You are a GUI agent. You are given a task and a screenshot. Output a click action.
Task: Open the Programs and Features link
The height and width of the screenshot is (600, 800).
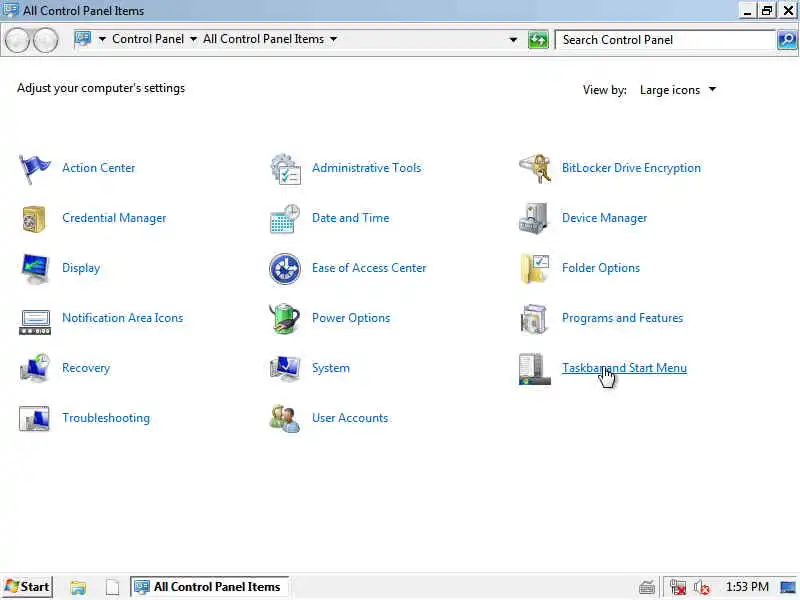tap(622, 318)
